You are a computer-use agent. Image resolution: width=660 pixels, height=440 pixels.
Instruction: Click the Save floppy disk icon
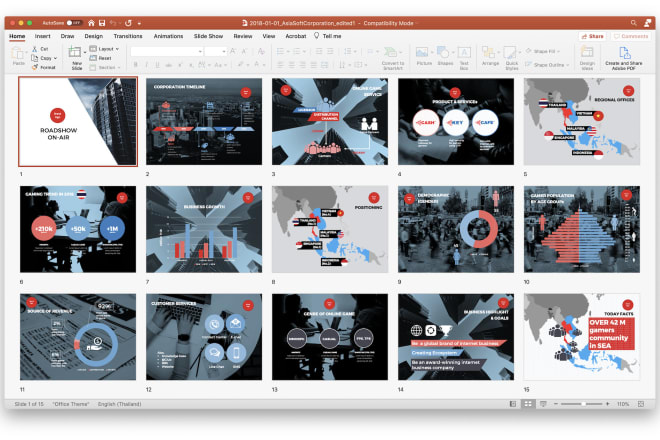[102, 23]
